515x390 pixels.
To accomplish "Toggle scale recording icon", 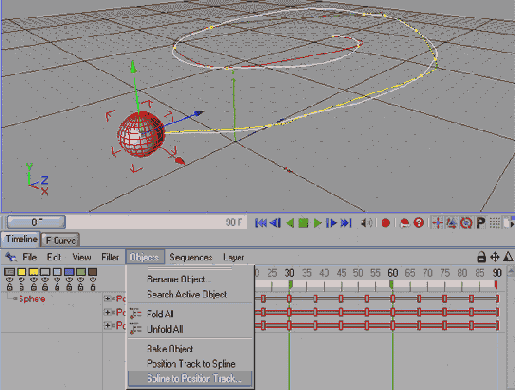I will click(452, 223).
